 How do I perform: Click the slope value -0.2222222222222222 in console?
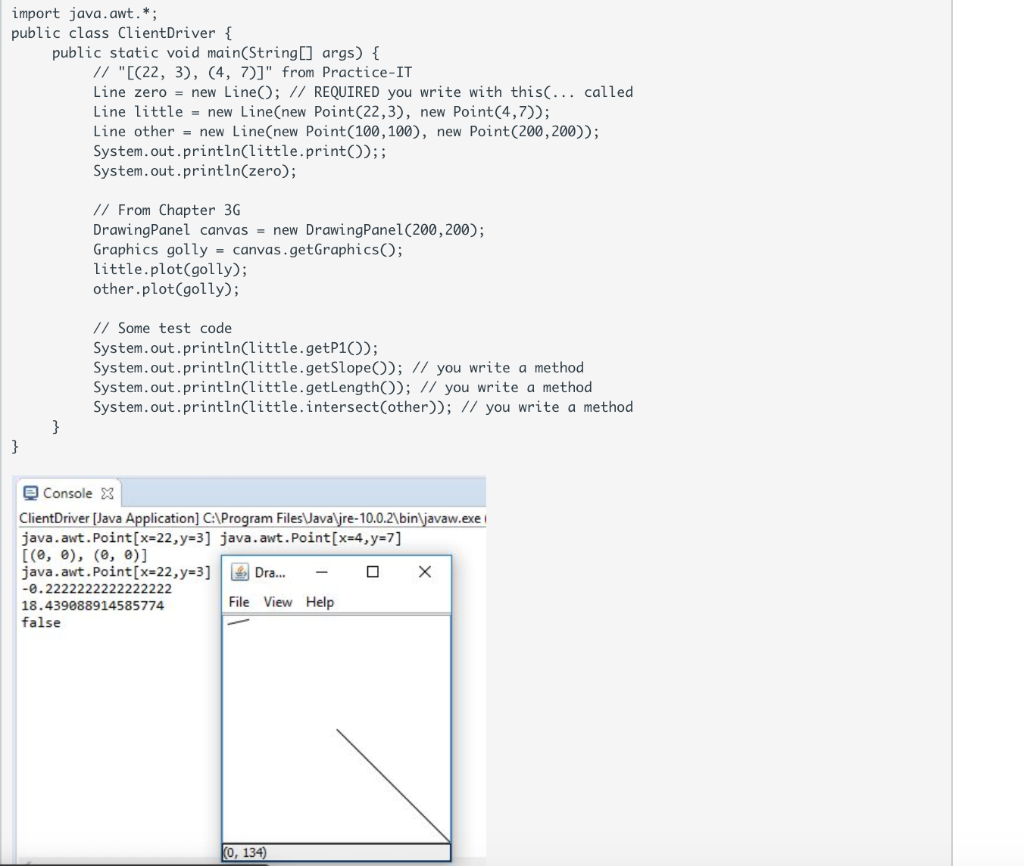click(95, 589)
